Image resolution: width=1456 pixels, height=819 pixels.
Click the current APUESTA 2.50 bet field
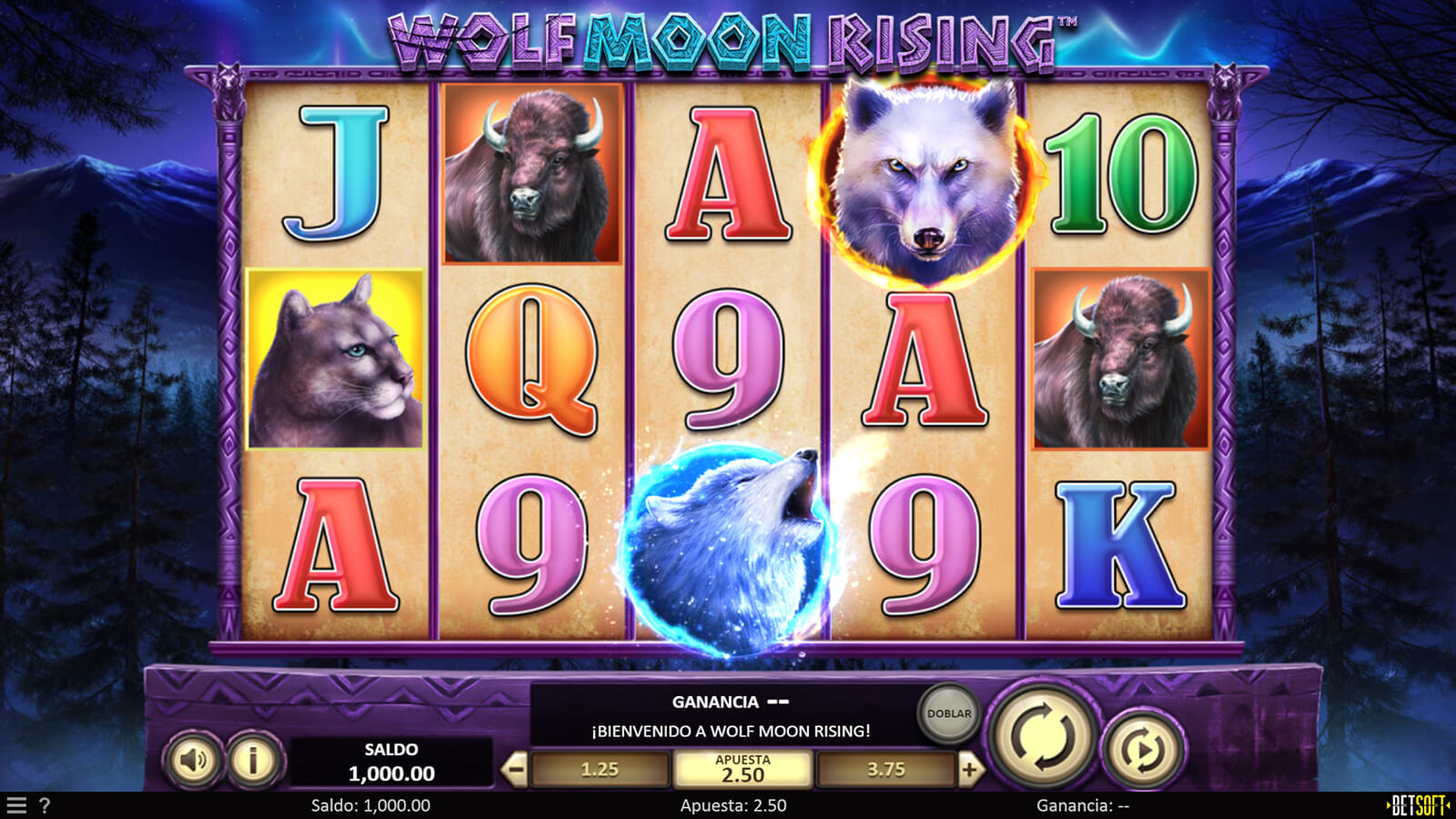pos(743,770)
